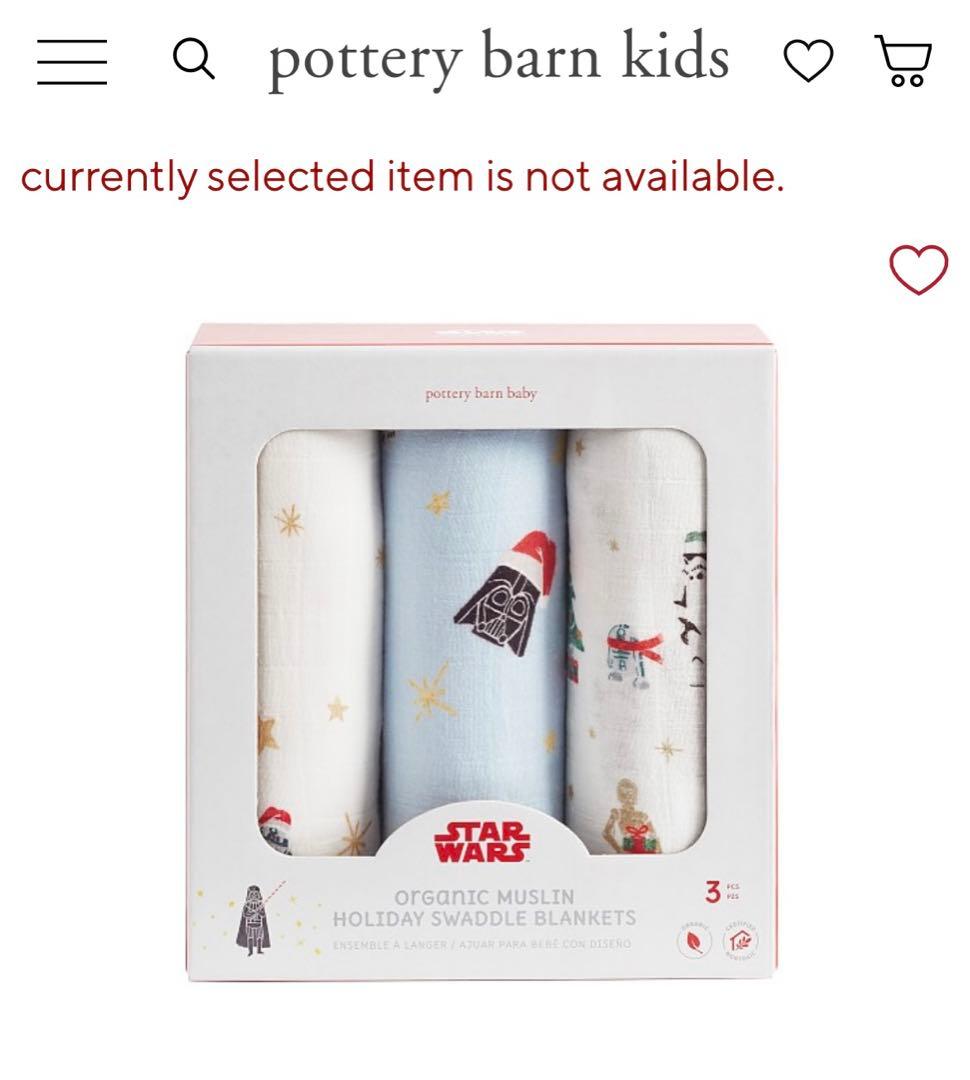View the shopping cart
The width and height of the screenshot is (970, 1080).
click(x=904, y=61)
